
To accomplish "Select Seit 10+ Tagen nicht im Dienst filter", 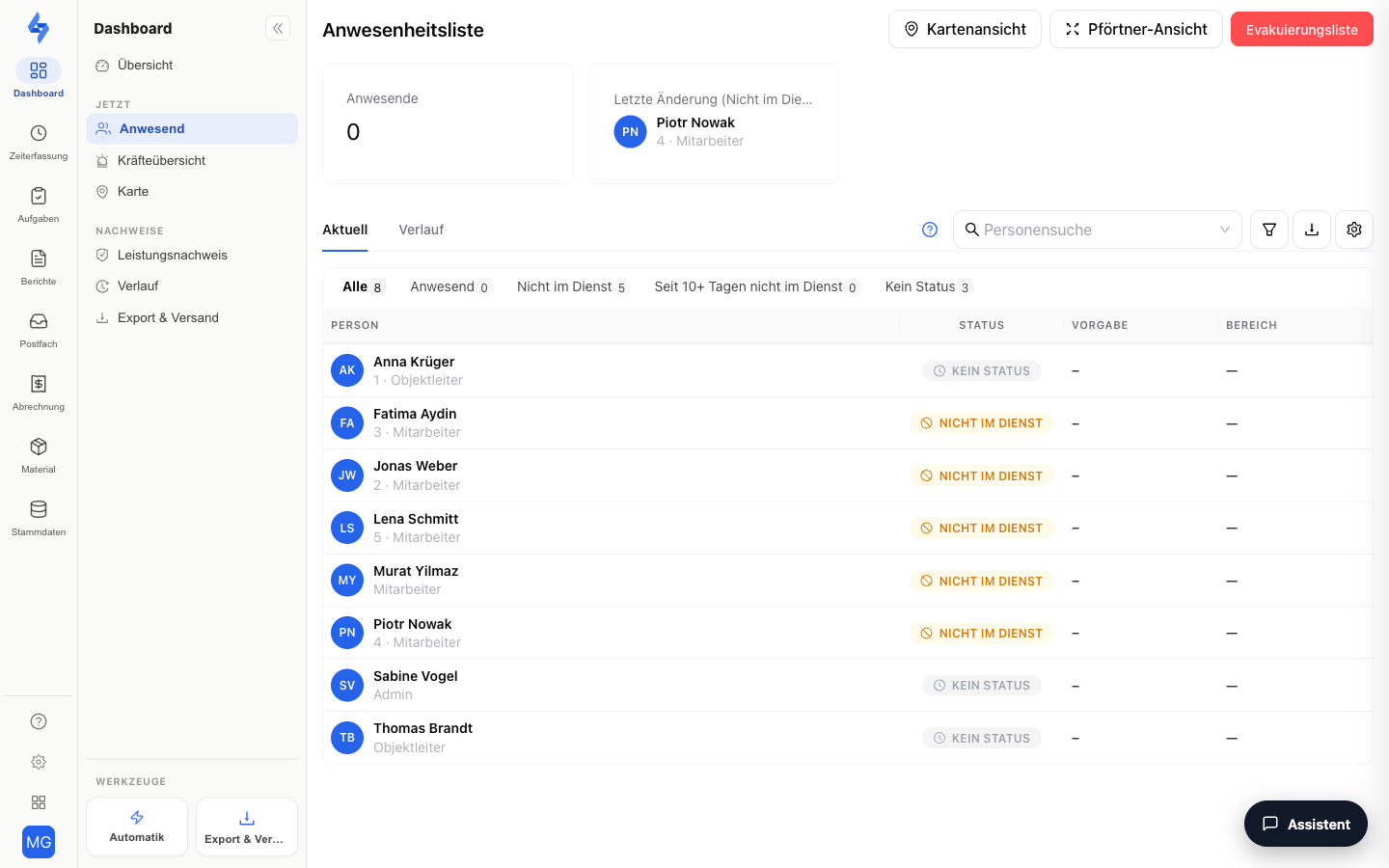I will click(x=756, y=286).
